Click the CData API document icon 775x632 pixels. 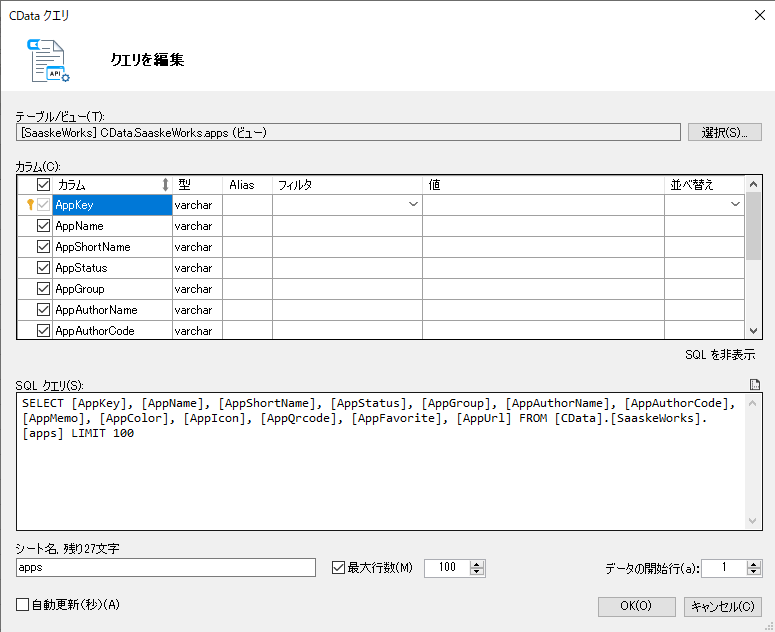(x=48, y=60)
